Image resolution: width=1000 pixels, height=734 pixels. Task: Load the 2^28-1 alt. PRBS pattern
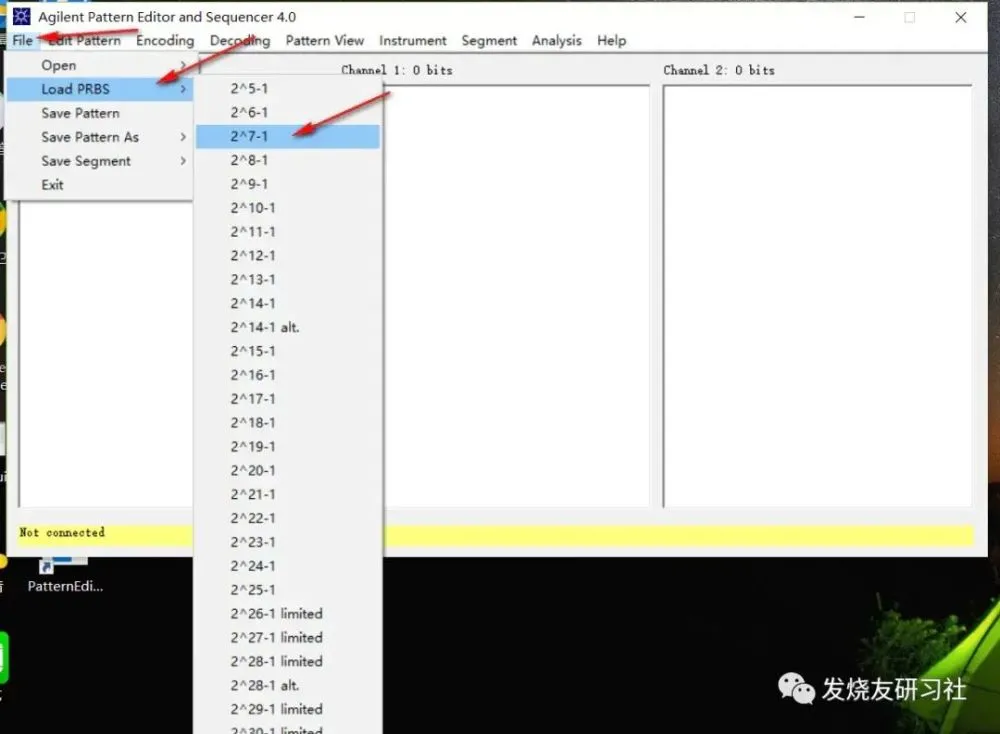click(x=288, y=685)
